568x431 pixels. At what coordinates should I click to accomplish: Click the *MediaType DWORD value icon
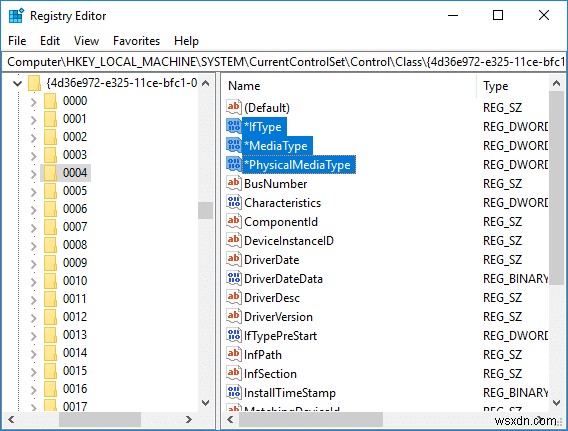pos(234,146)
